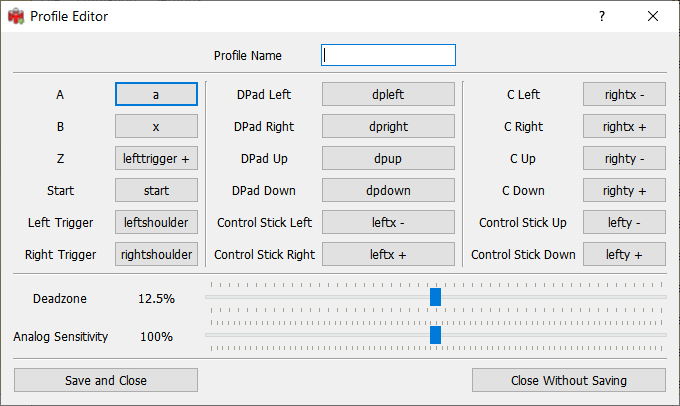Remap Control Stick Up 'lefty -'

[624, 222]
